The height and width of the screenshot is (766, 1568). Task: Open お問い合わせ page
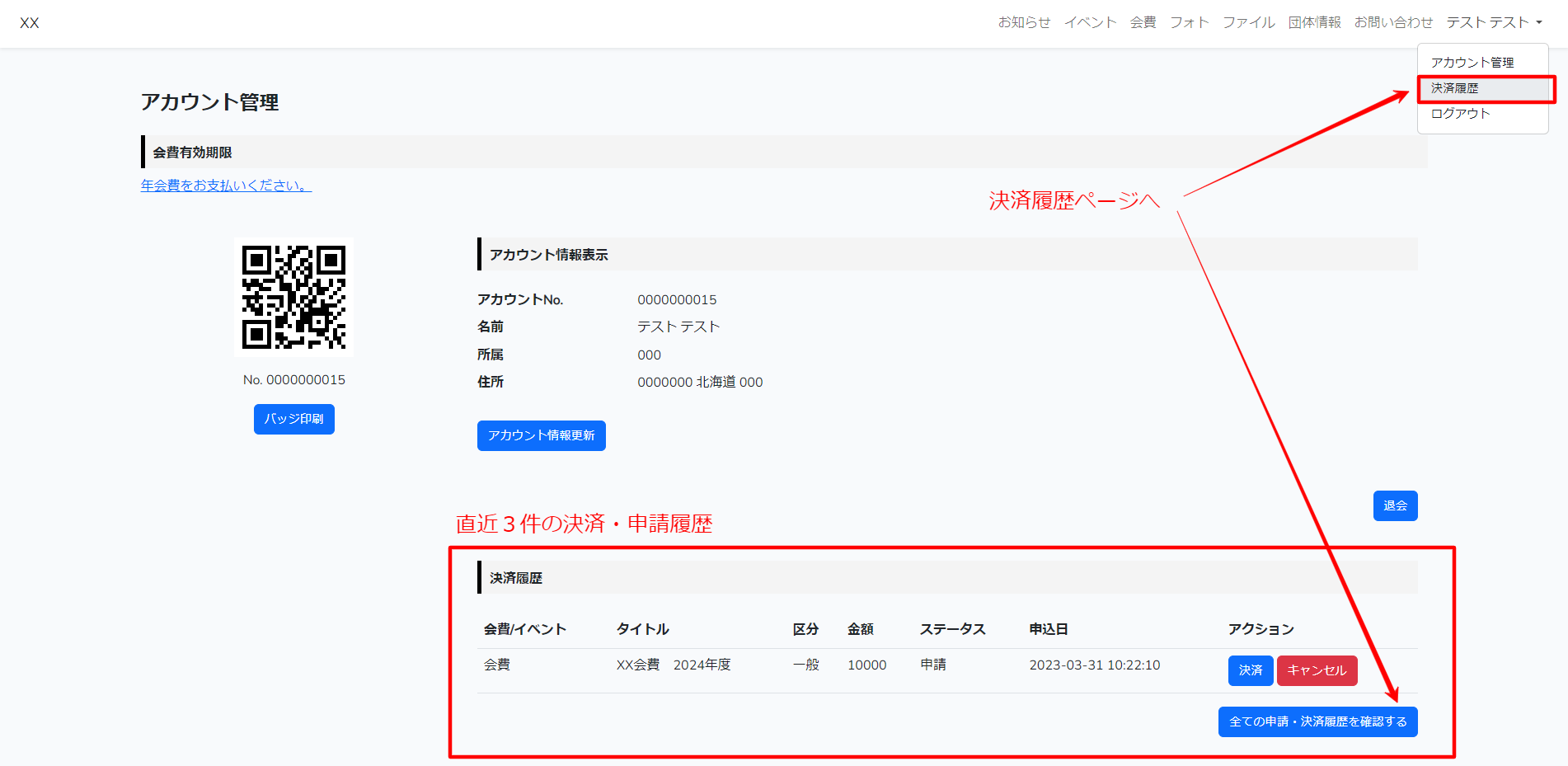[1393, 22]
